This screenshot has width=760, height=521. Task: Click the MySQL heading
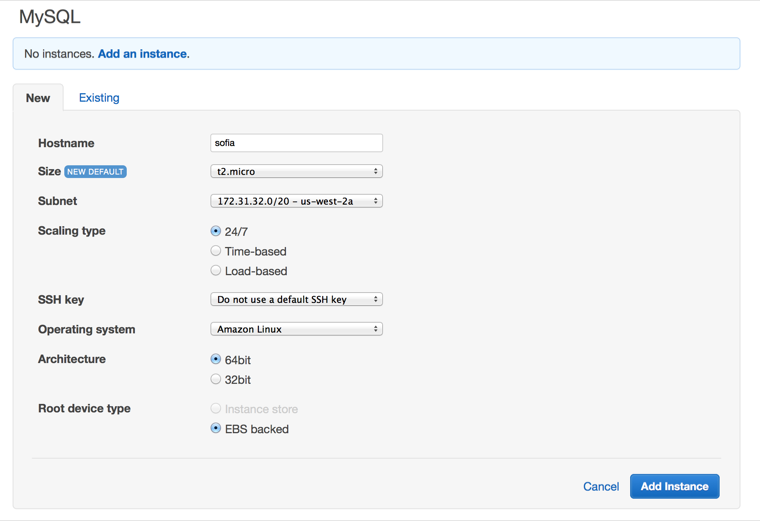click(49, 17)
